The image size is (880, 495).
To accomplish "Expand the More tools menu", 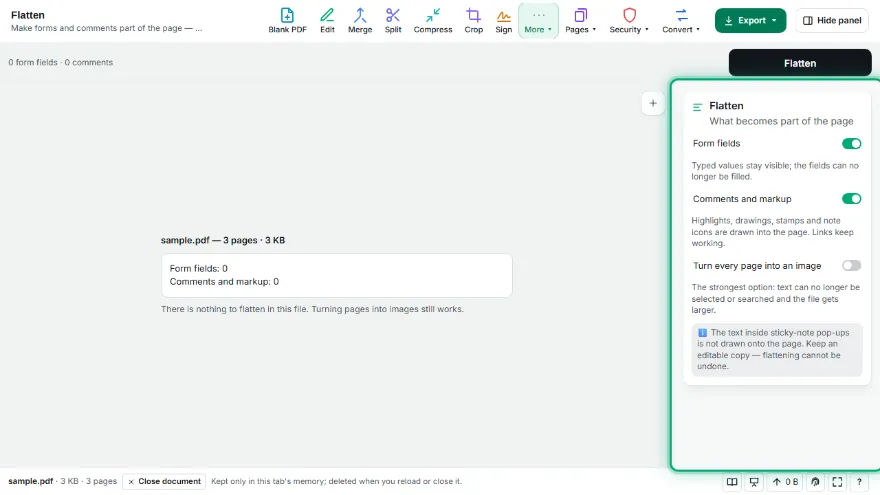I will [x=538, y=21].
